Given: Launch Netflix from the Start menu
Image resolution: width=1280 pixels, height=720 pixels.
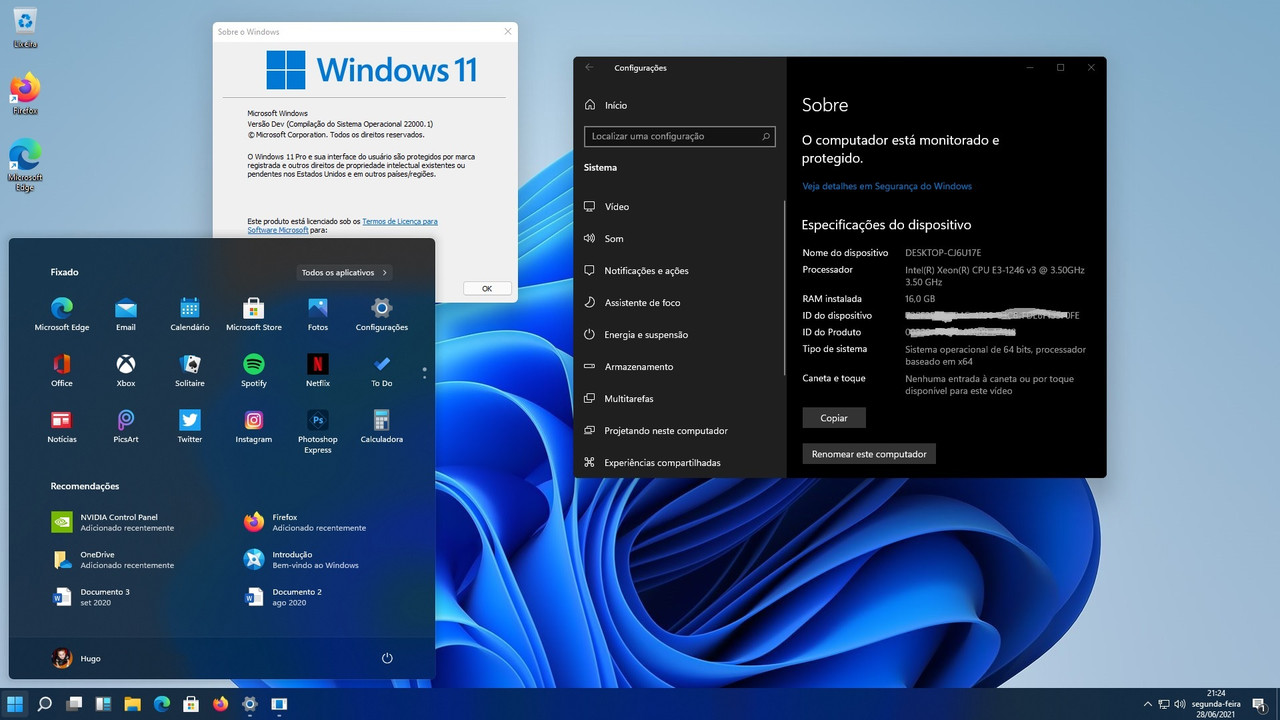Looking at the screenshot, I should tap(318, 370).
